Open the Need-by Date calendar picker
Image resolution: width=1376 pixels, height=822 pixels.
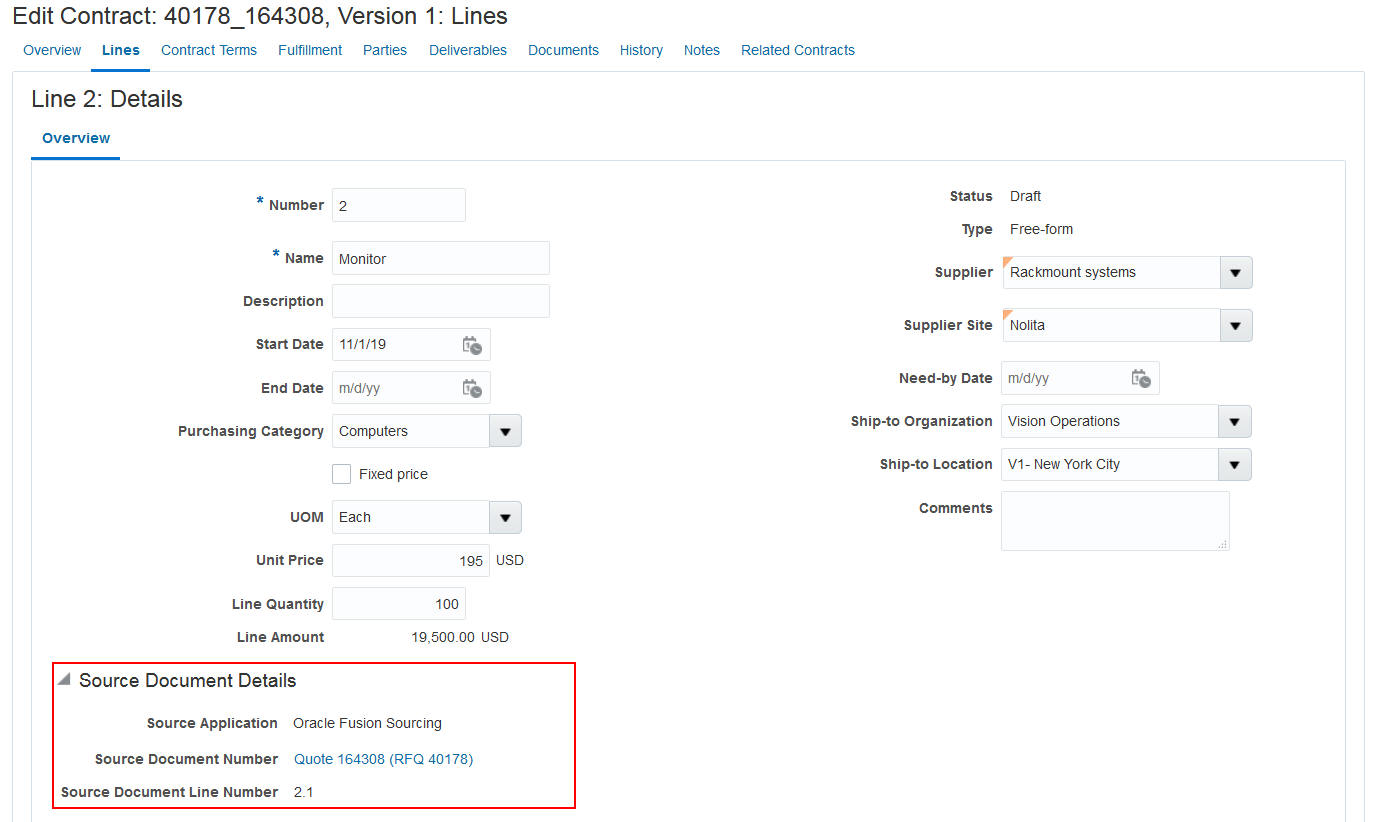1141,377
